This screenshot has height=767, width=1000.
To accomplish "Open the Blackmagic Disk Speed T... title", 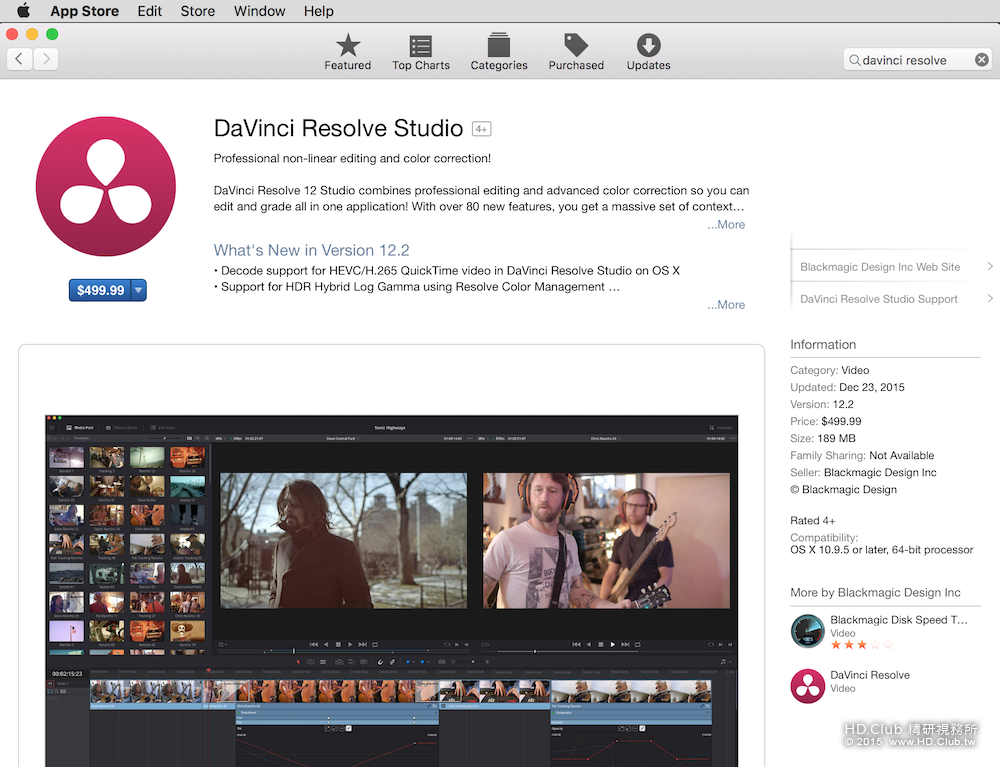I will pyautogui.click(x=899, y=620).
